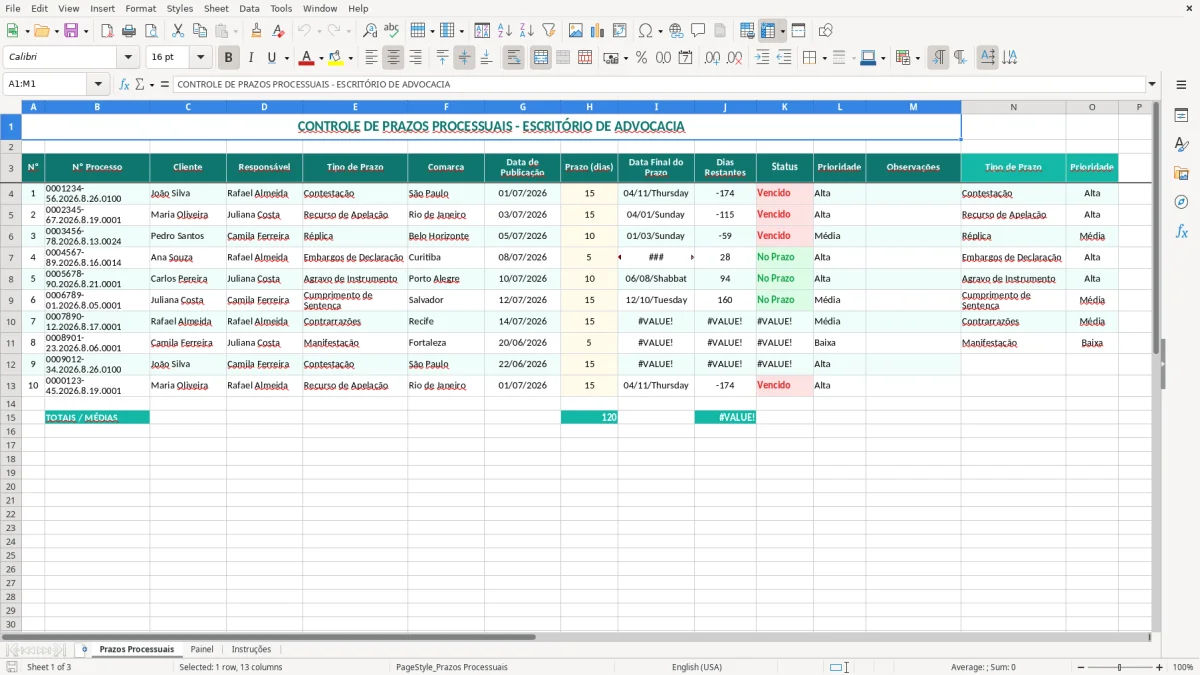The height and width of the screenshot is (675, 1200).
Task: Click the column H header
Action: point(589,107)
